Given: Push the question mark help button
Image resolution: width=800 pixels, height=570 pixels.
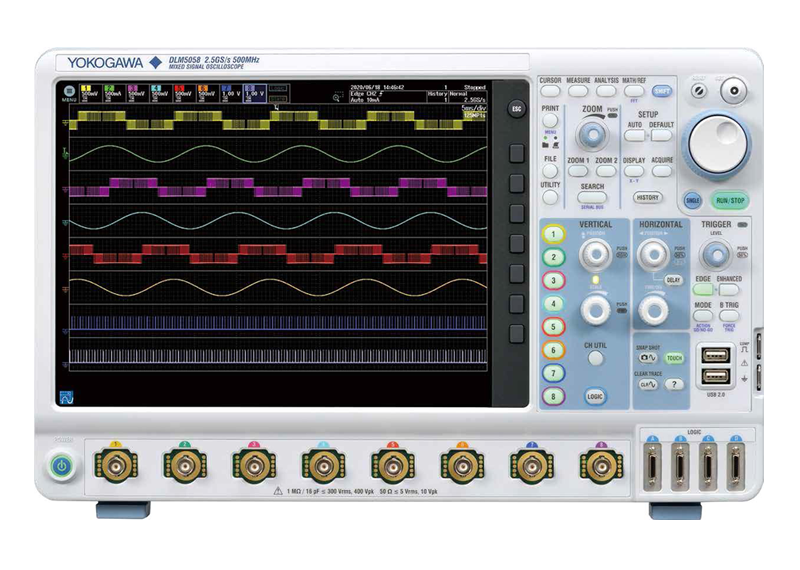Looking at the screenshot, I should tap(674, 384).
